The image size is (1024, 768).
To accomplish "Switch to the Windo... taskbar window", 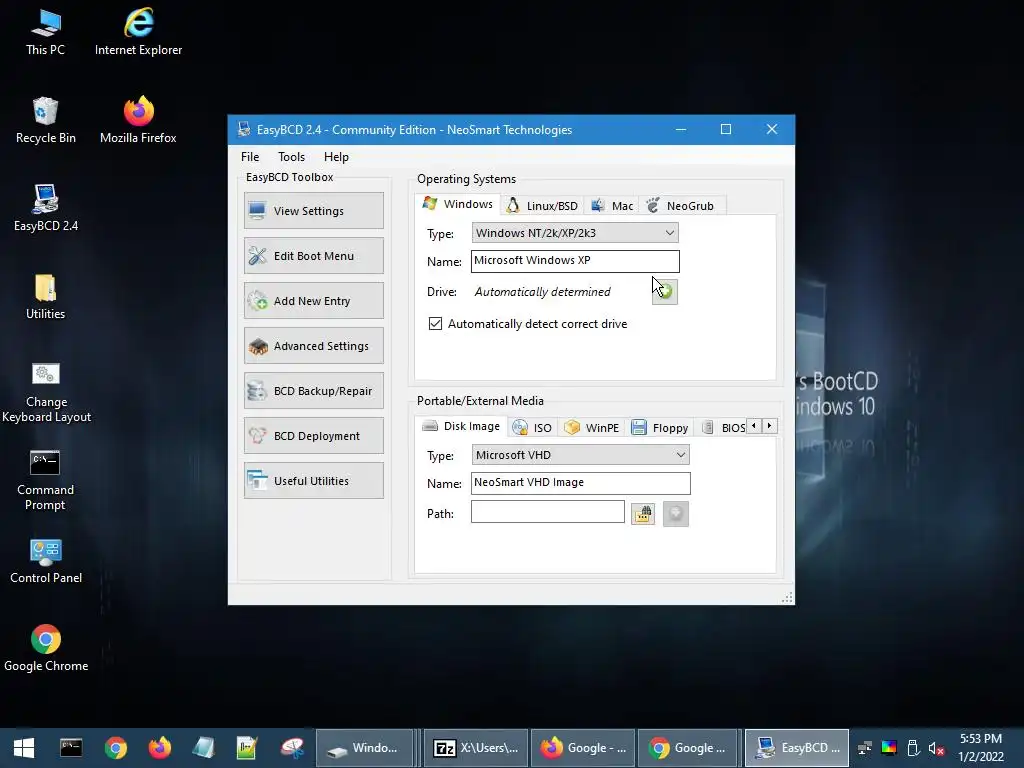I will coord(364,748).
